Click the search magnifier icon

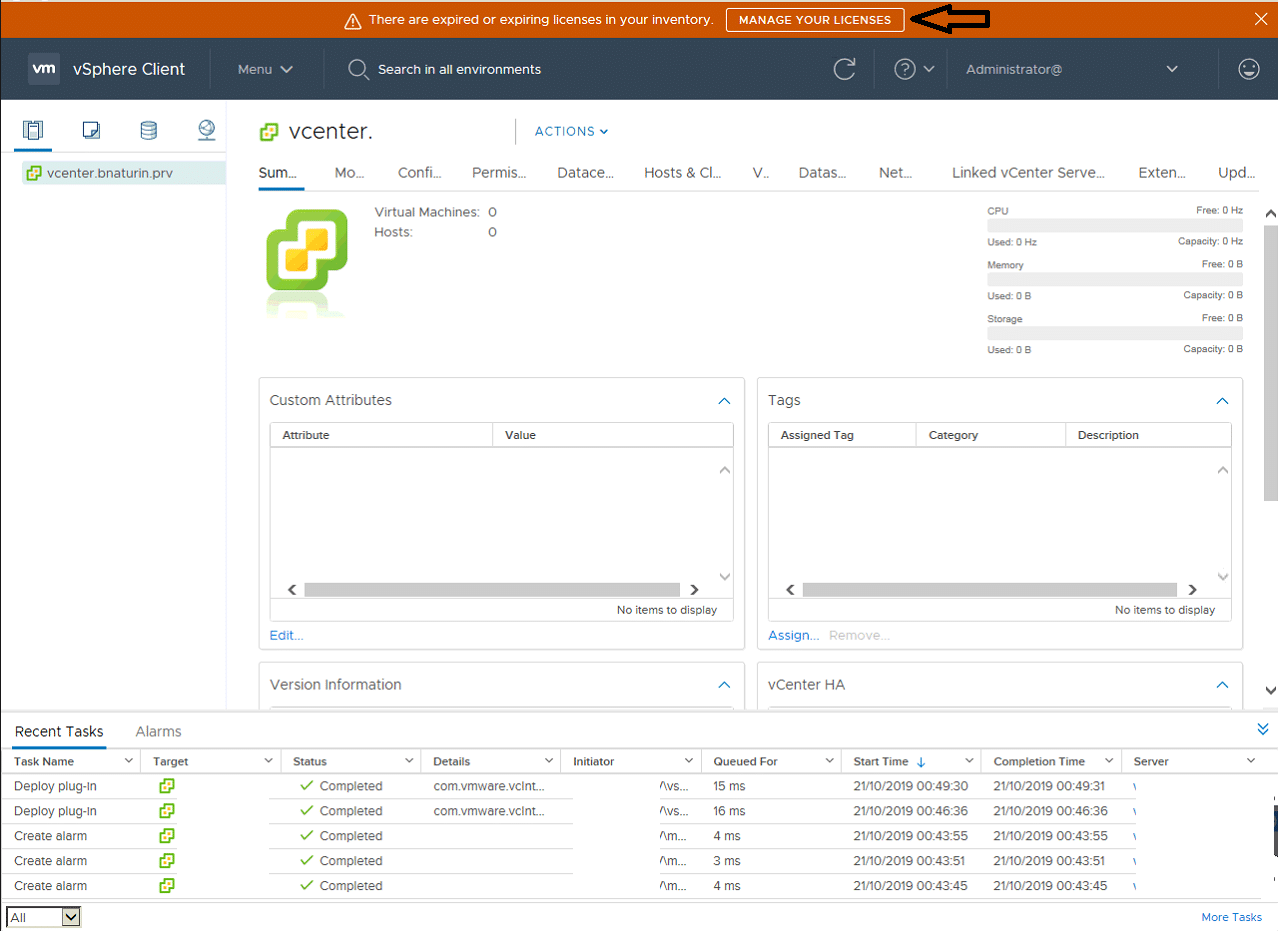[358, 70]
